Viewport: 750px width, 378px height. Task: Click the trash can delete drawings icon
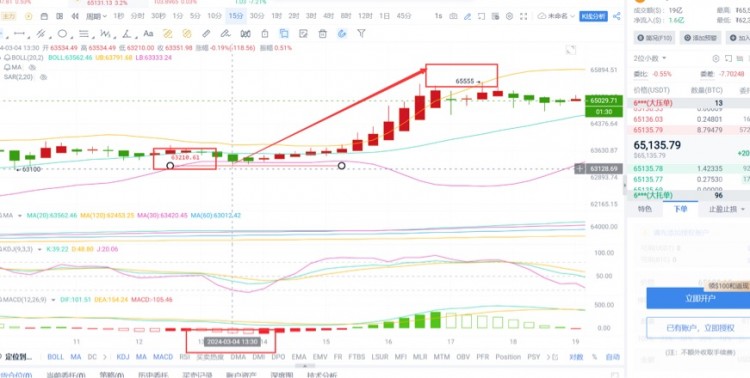click(323, 33)
